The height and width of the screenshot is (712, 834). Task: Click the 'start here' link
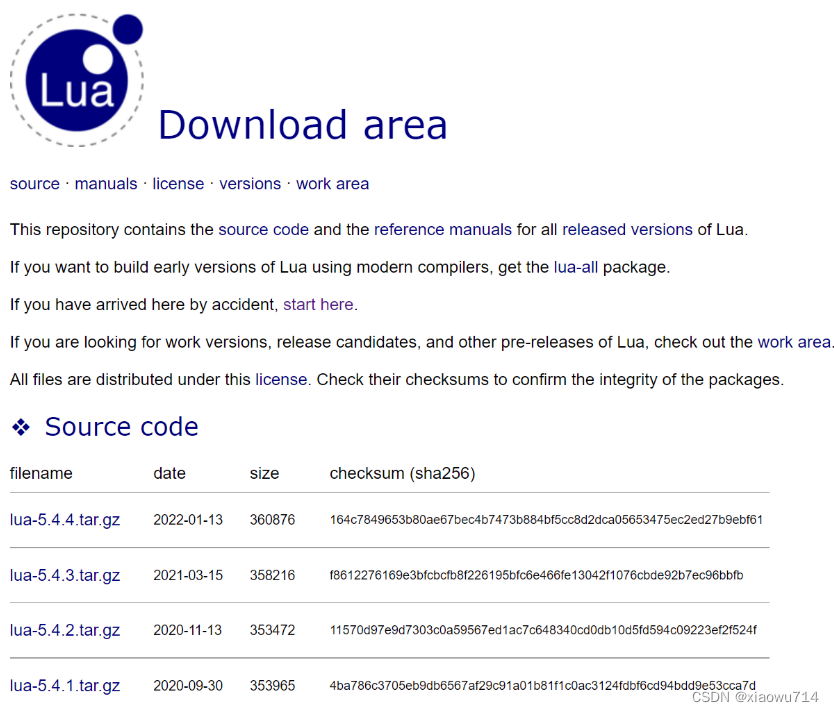tap(318, 305)
